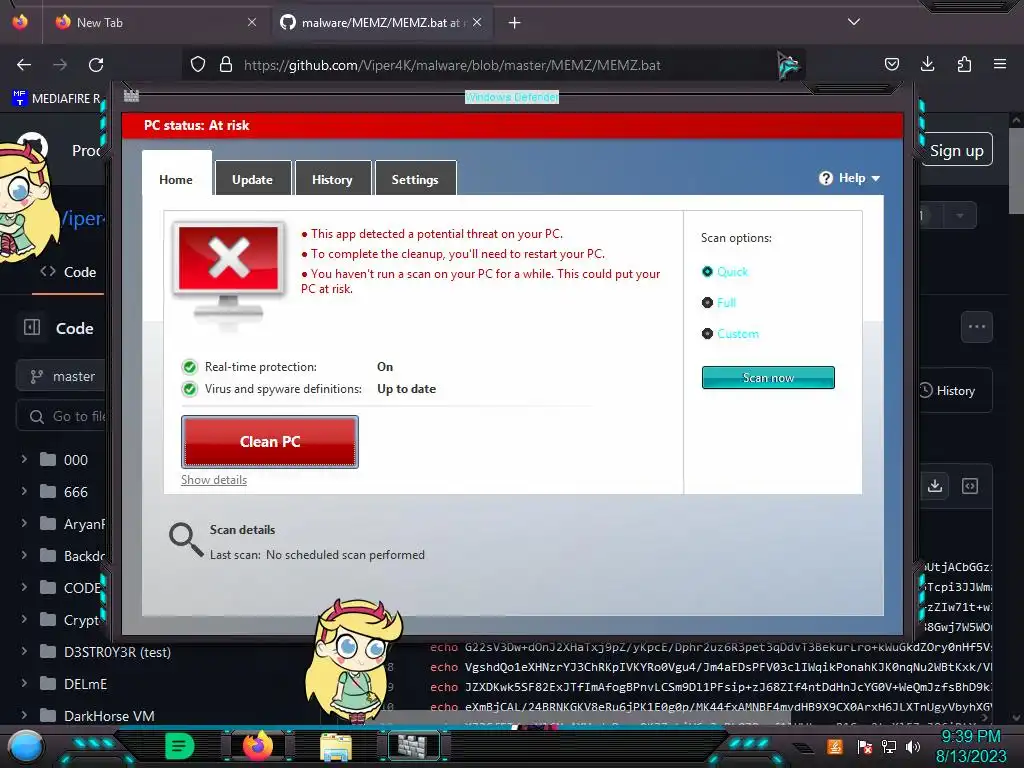Screen dimensions: 1024x768
Task: Toggle the file tree side panel icon
Action: tap(32, 327)
